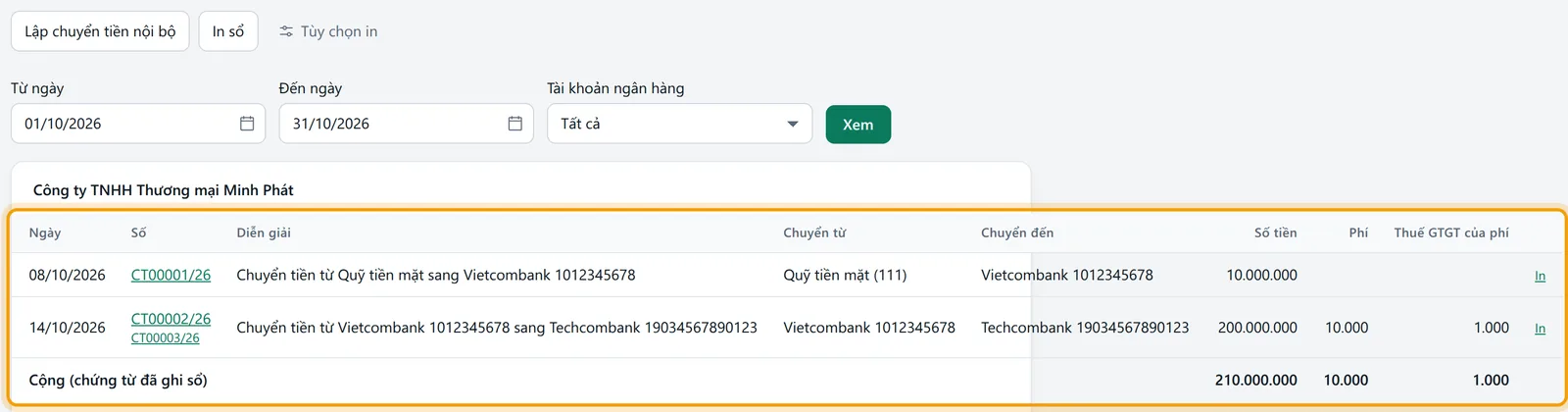
Task: Click Vietcombank 1012345678 in the Chuyển đến column
Action: (x=1067, y=276)
